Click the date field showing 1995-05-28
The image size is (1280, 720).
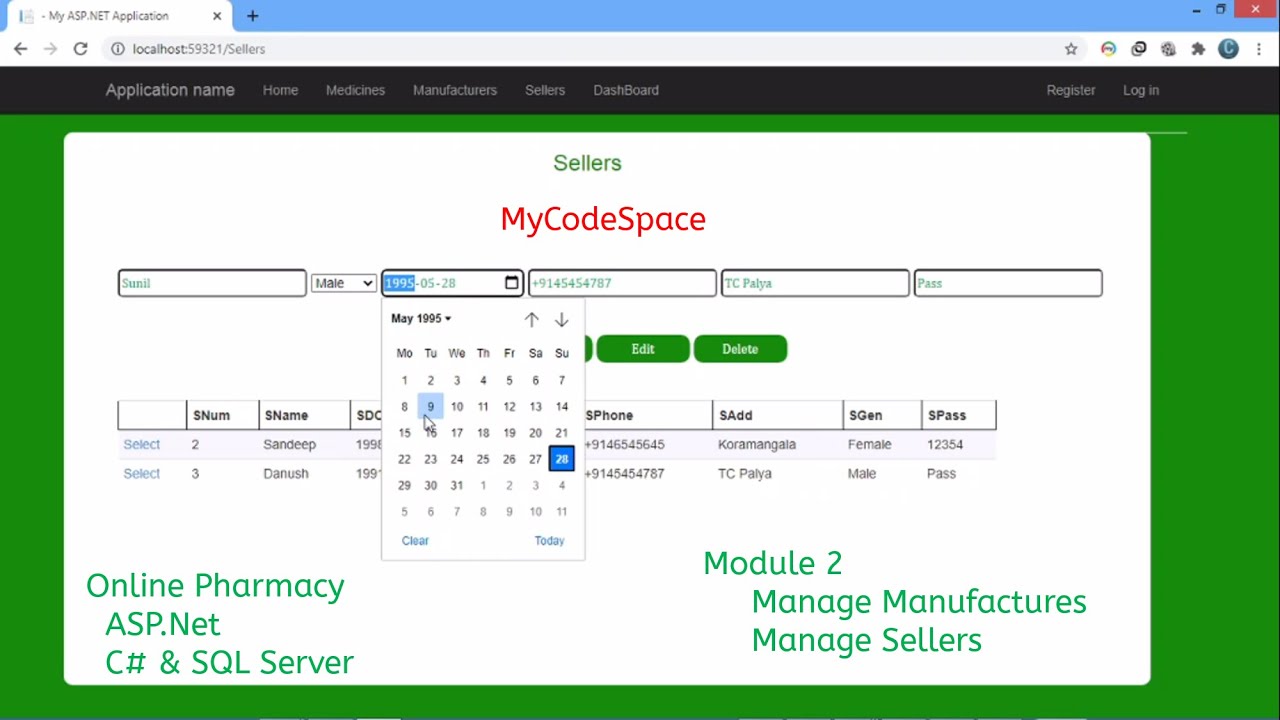coord(452,283)
